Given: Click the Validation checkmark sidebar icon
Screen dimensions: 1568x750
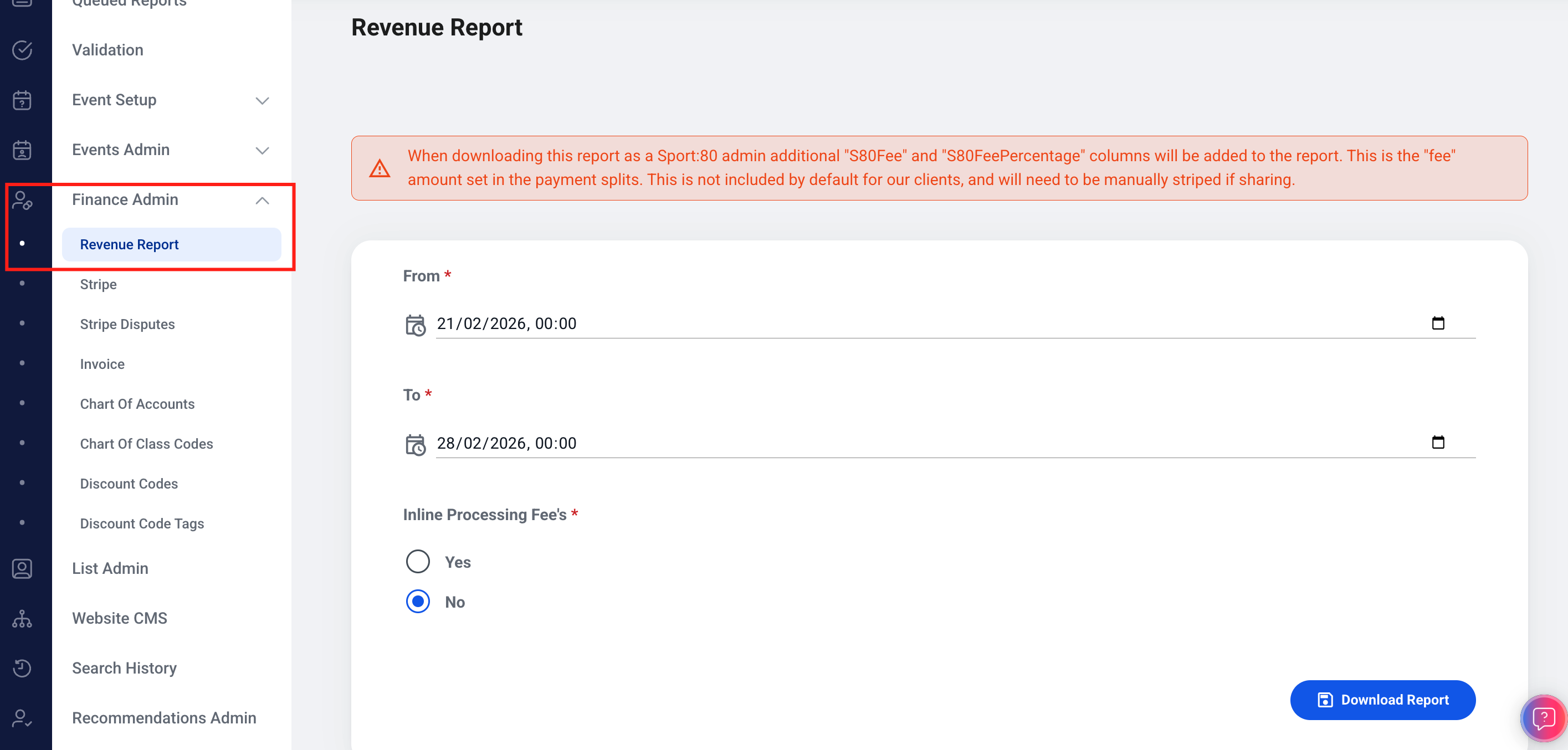Looking at the screenshot, I should pyautogui.click(x=22, y=50).
